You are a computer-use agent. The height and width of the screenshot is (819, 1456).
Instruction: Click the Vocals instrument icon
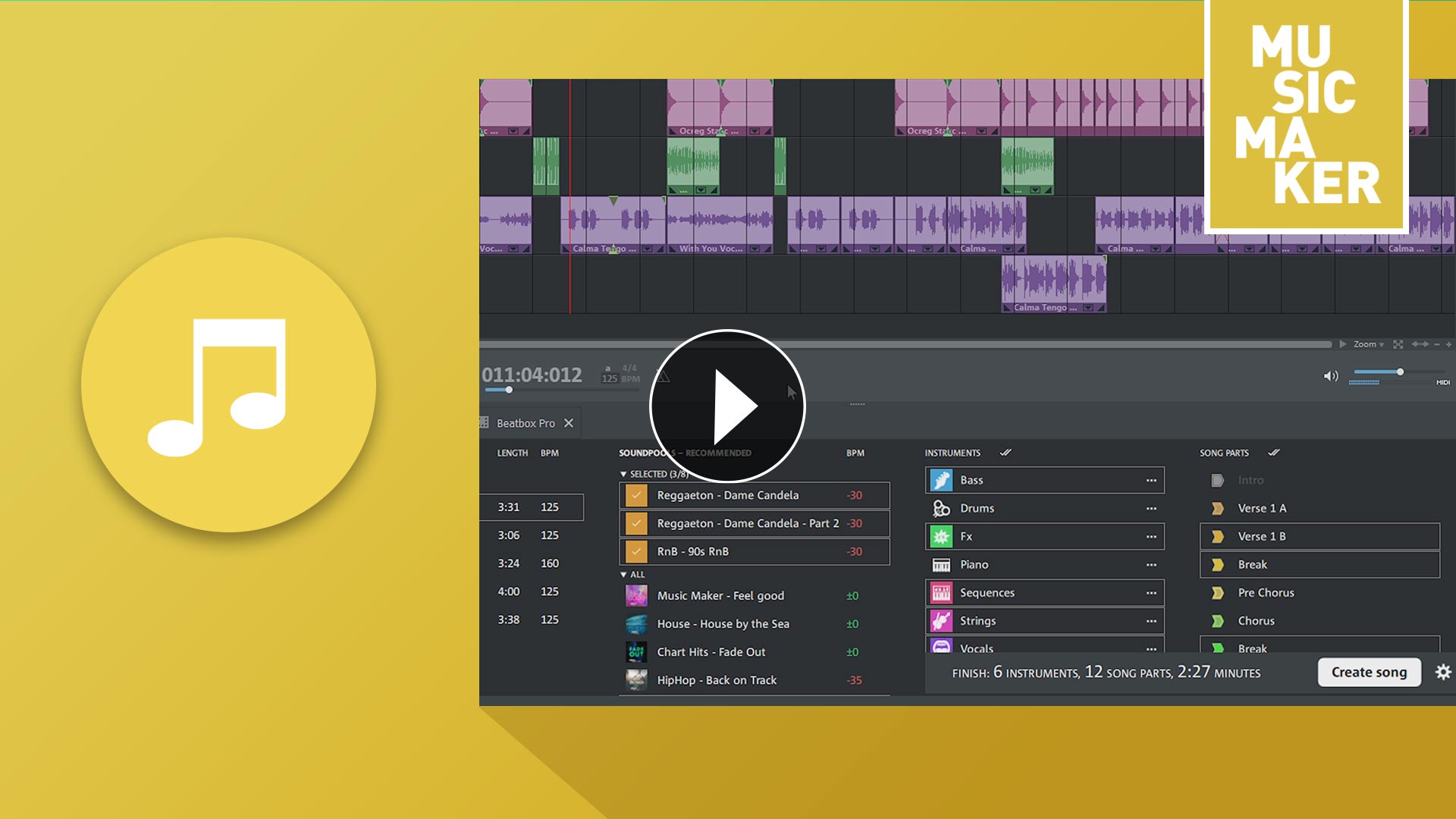pyautogui.click(x=940, y=648)
